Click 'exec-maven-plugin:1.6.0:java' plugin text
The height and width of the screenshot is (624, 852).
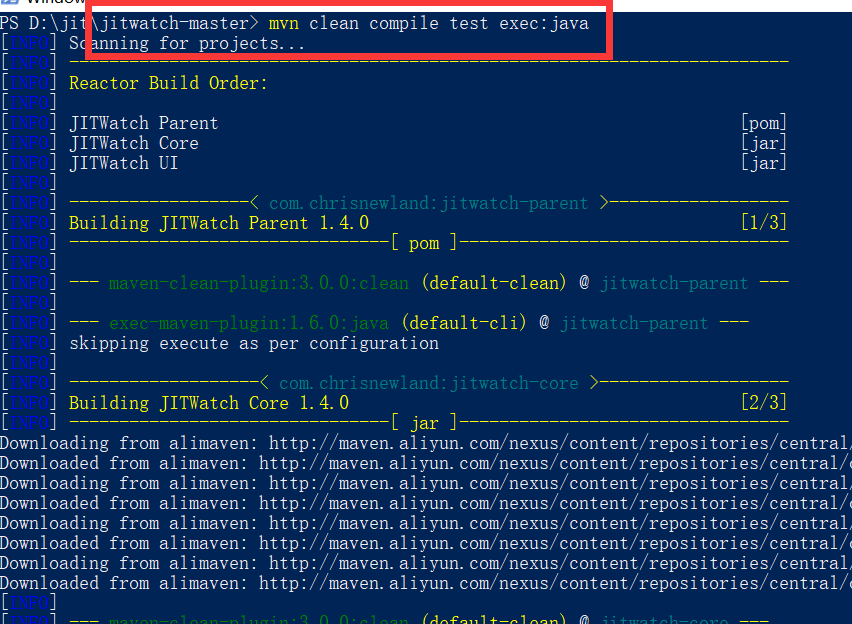(x=249, y=323)
